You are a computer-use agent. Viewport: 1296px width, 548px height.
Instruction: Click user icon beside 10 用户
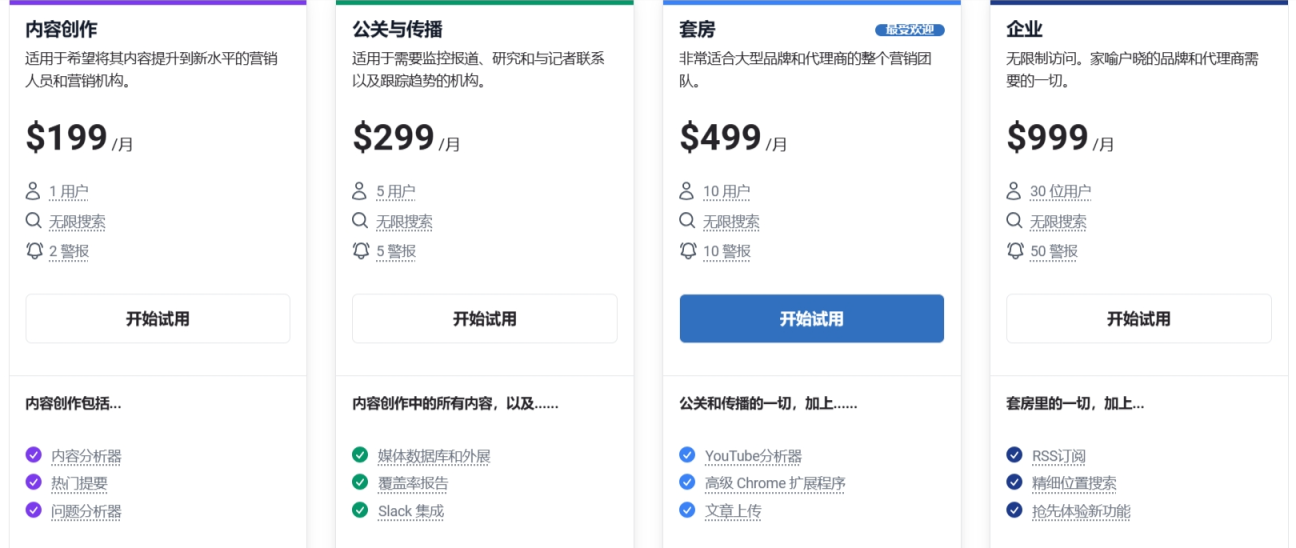(x=687, y=191)
